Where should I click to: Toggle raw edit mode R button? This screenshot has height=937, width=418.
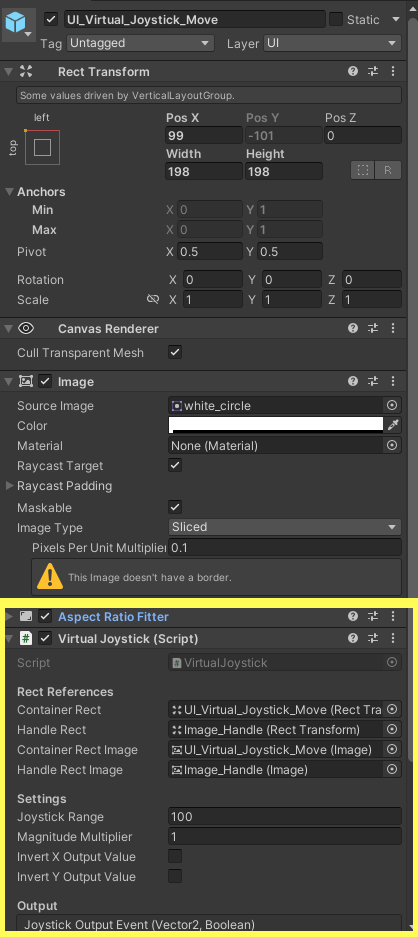(388, 170)
